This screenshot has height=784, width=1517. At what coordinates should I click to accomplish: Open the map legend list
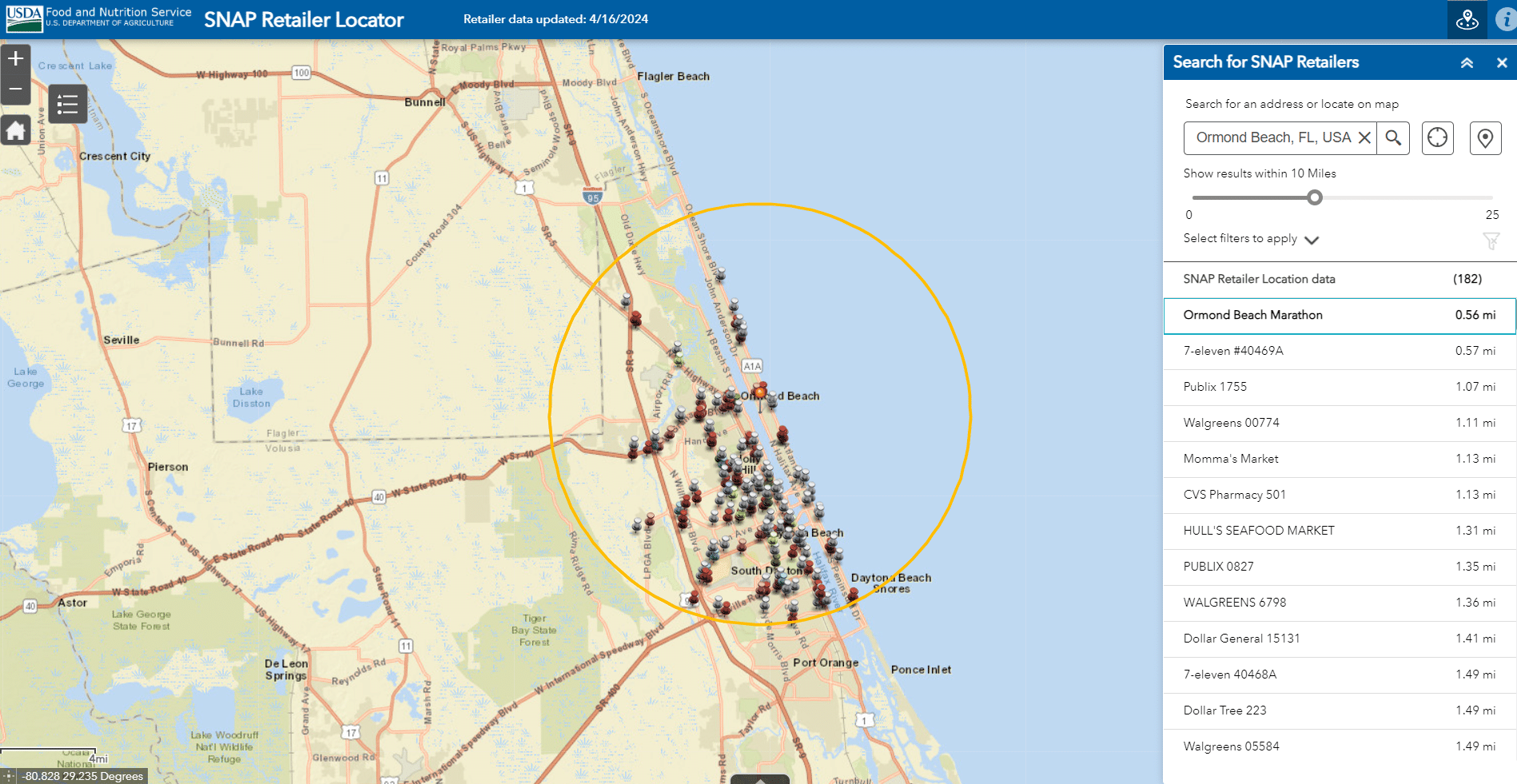point(67,104)
